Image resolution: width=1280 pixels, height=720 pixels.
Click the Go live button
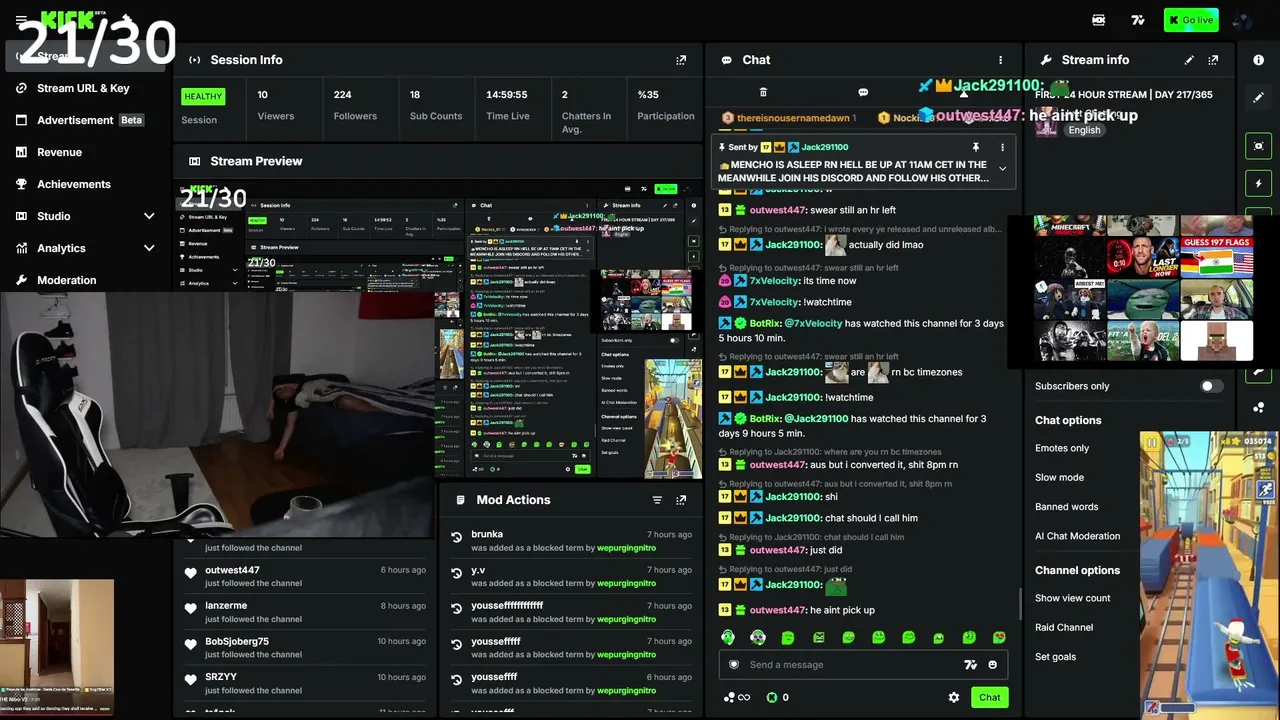(x=1191, y=20)
